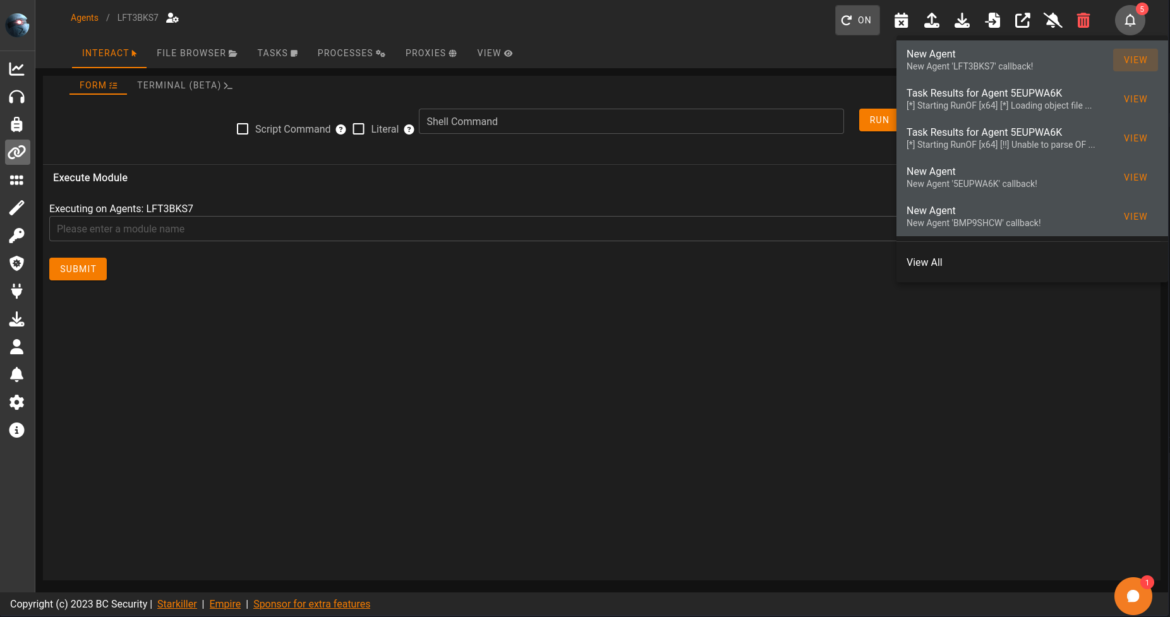Follow the Sponsor for extra features link
The height and width of the screenshot is (617, 1170).
point(311,604)
